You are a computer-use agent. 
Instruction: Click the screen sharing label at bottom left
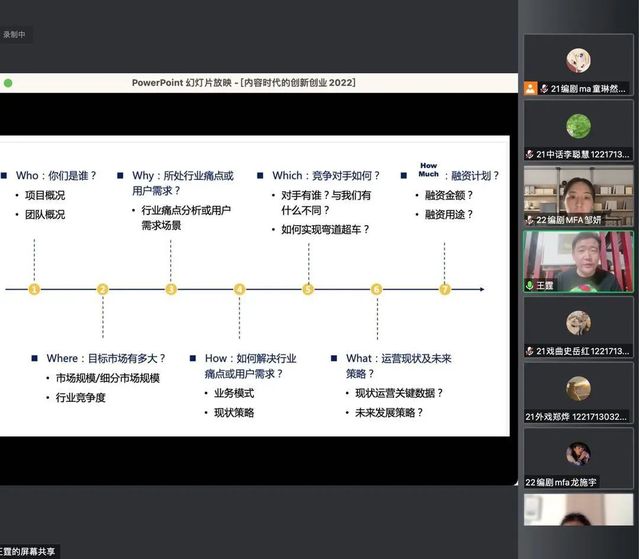30,551
